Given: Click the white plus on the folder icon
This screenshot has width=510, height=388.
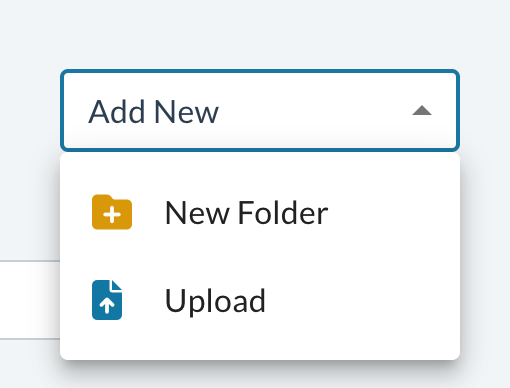Looking at the screenshot, I should [112, 215].
